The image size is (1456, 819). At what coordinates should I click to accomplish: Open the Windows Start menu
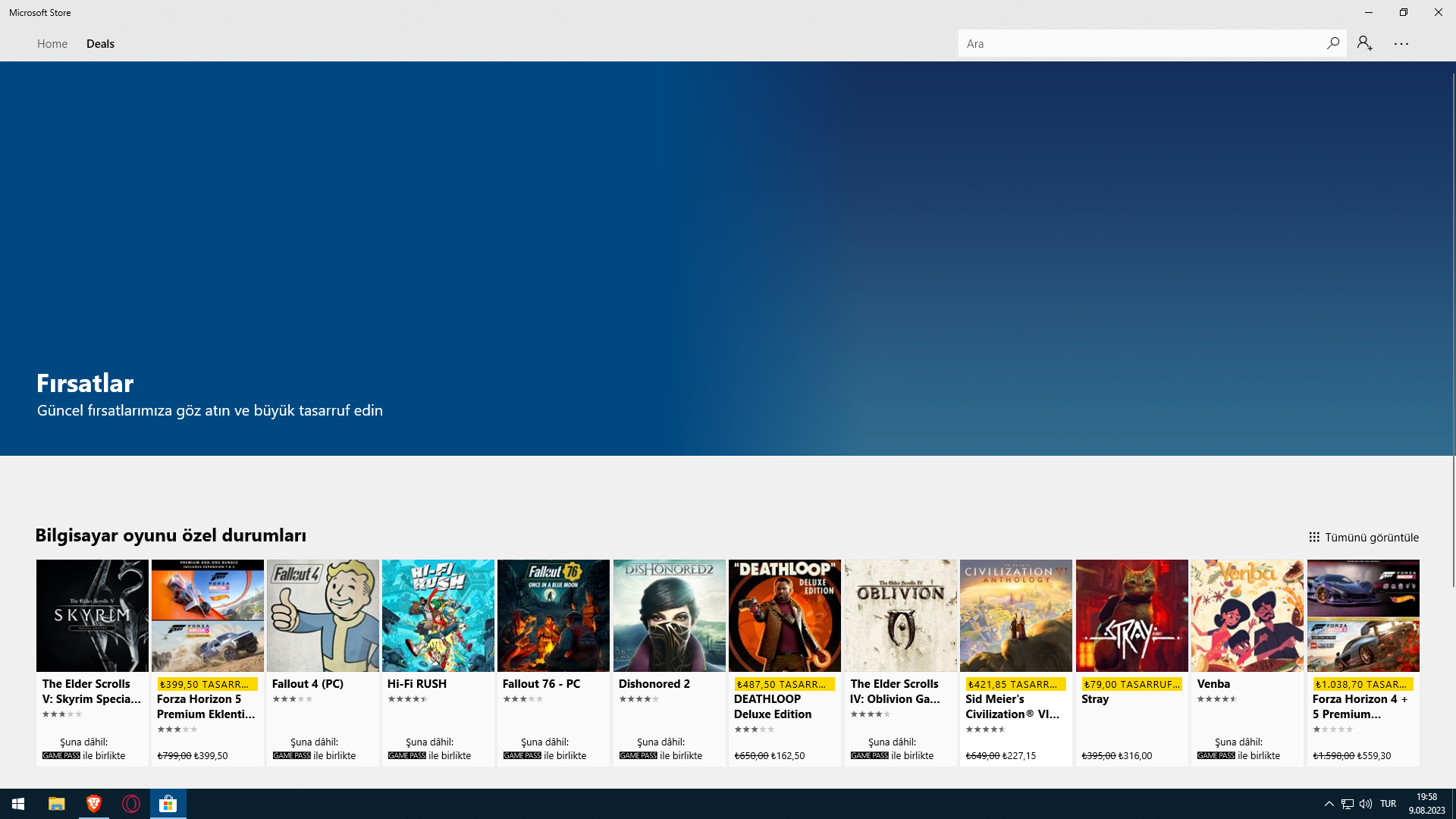tap(18, 803)
